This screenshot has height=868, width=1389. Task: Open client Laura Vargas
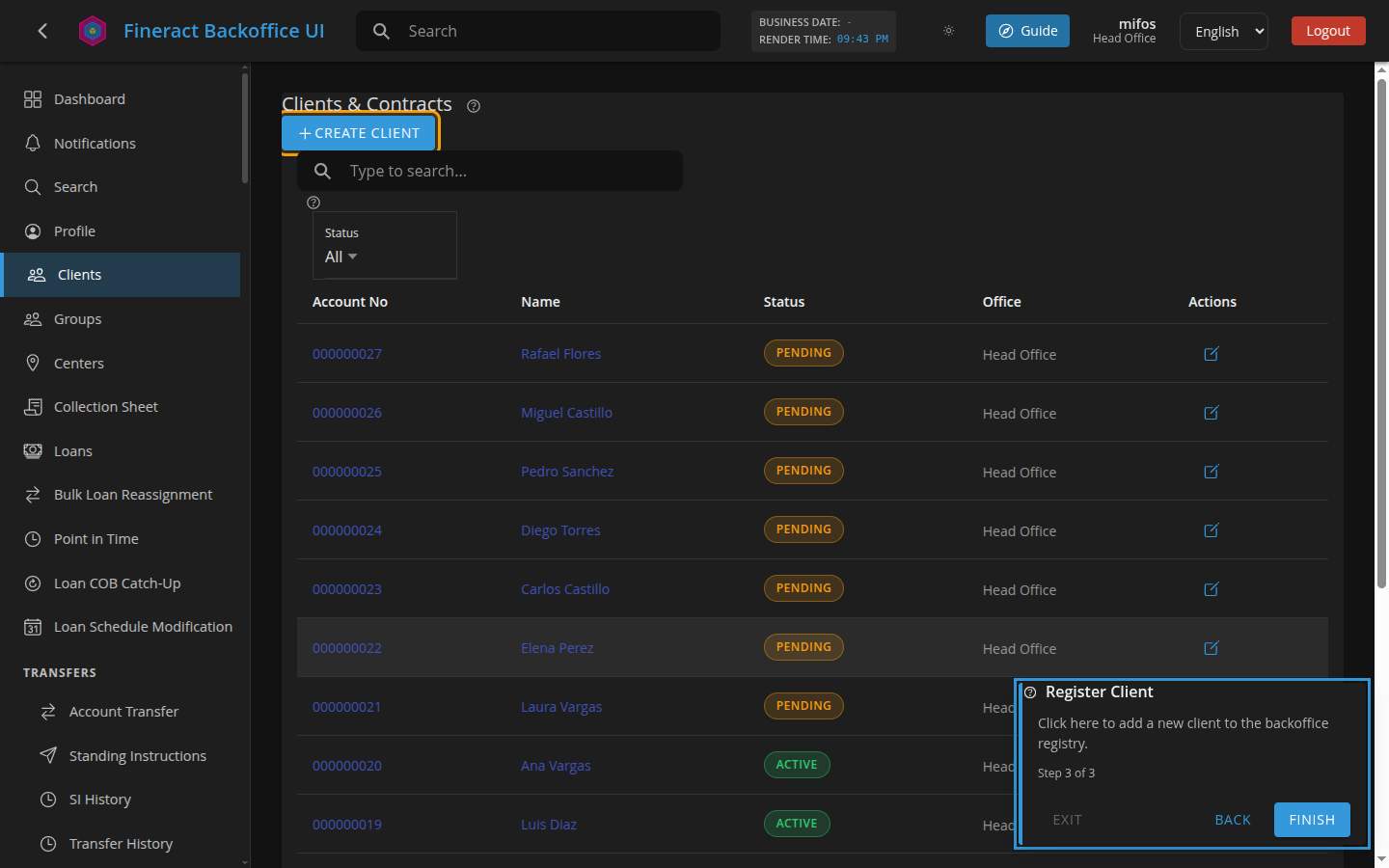pos(561,707)
